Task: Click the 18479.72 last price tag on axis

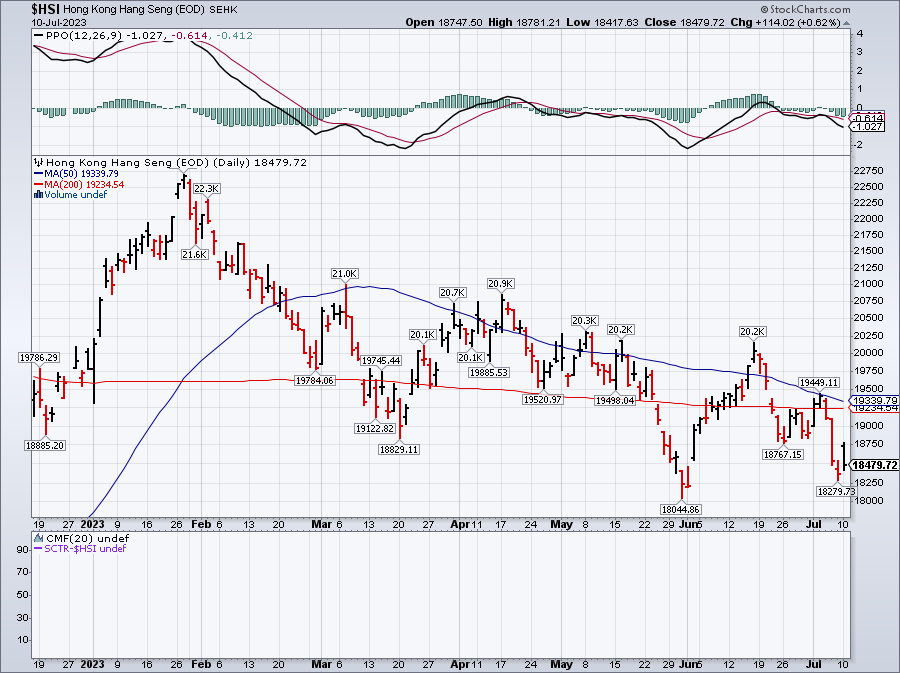Action: click(x=872, y=464)
